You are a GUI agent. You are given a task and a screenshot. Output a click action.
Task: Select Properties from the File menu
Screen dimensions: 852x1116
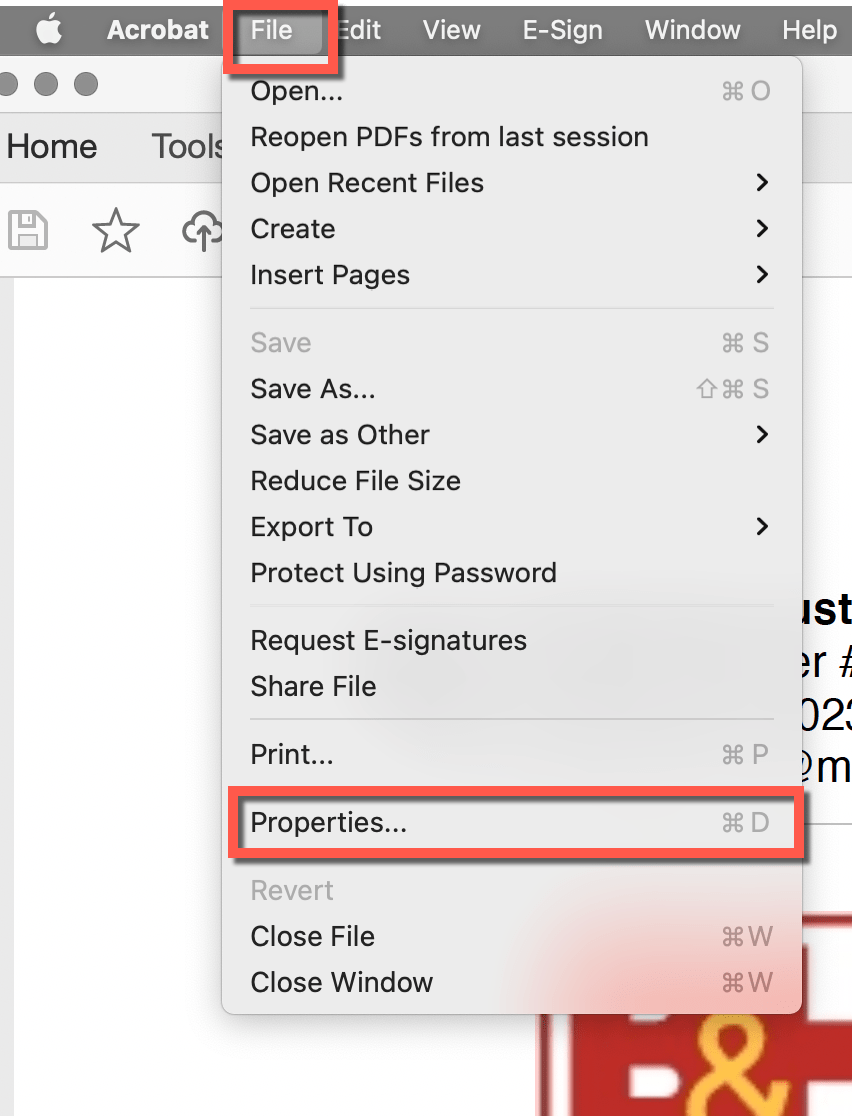329,823
